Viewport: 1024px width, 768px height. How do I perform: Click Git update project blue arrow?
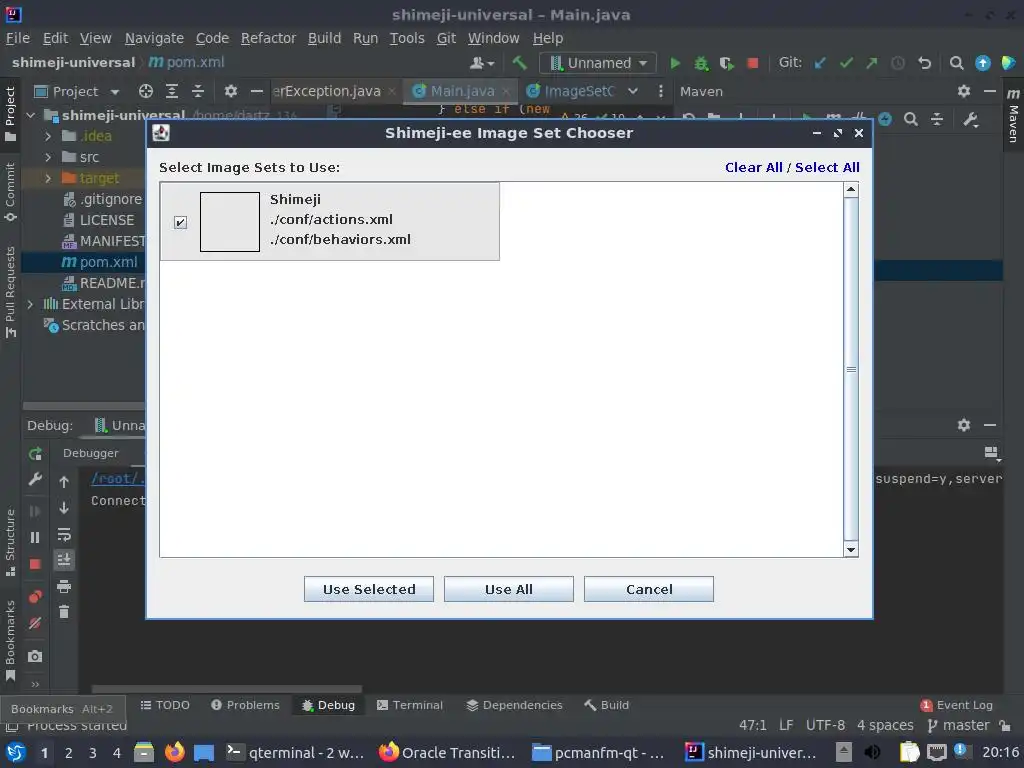coord(820,63)
